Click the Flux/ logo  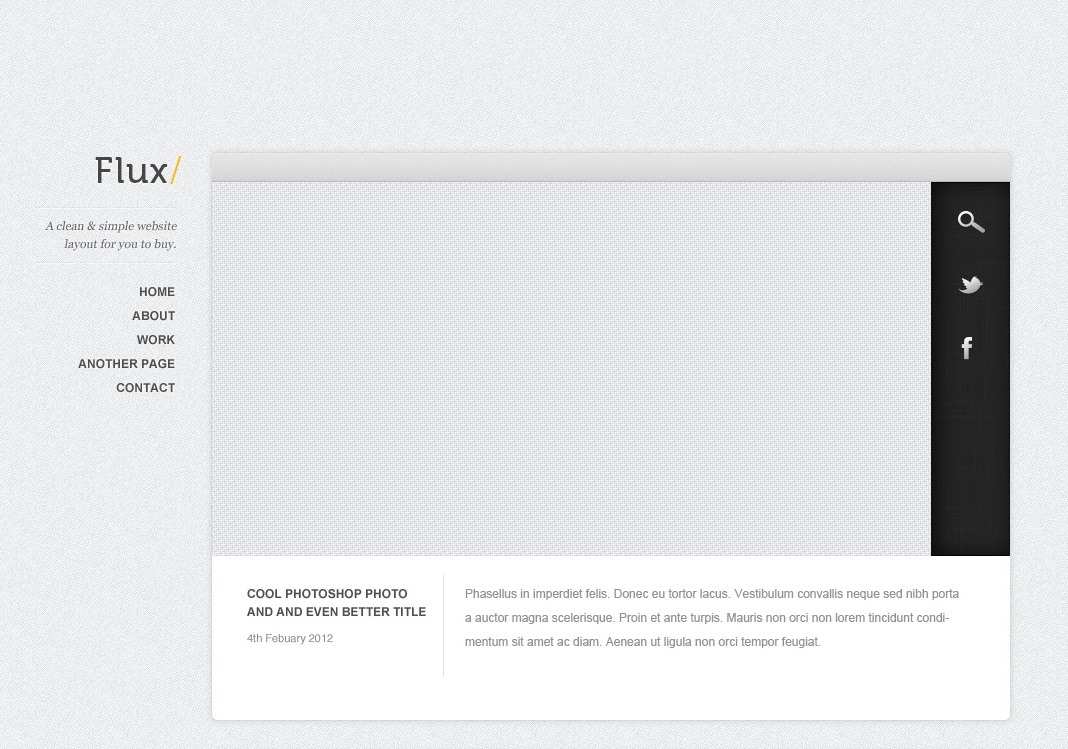click(138, 170)
